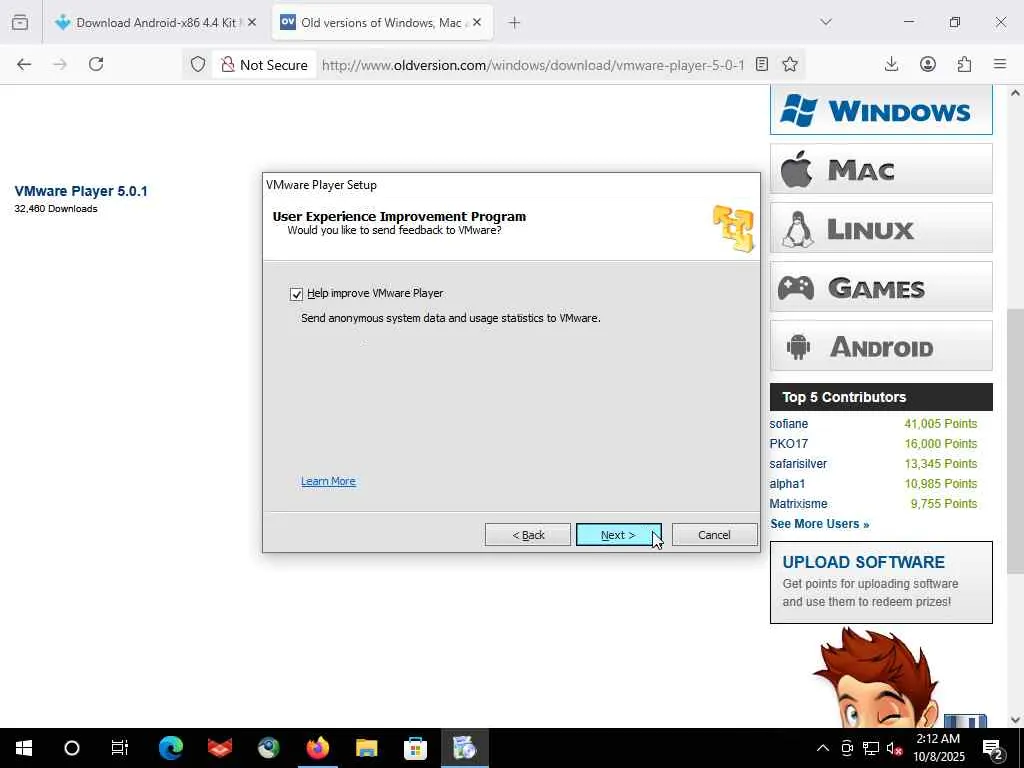Open contributor sofiane's profile
The width and height of the screenshot is (1024, 768).
pyautogui.click(x=788, y=424)
